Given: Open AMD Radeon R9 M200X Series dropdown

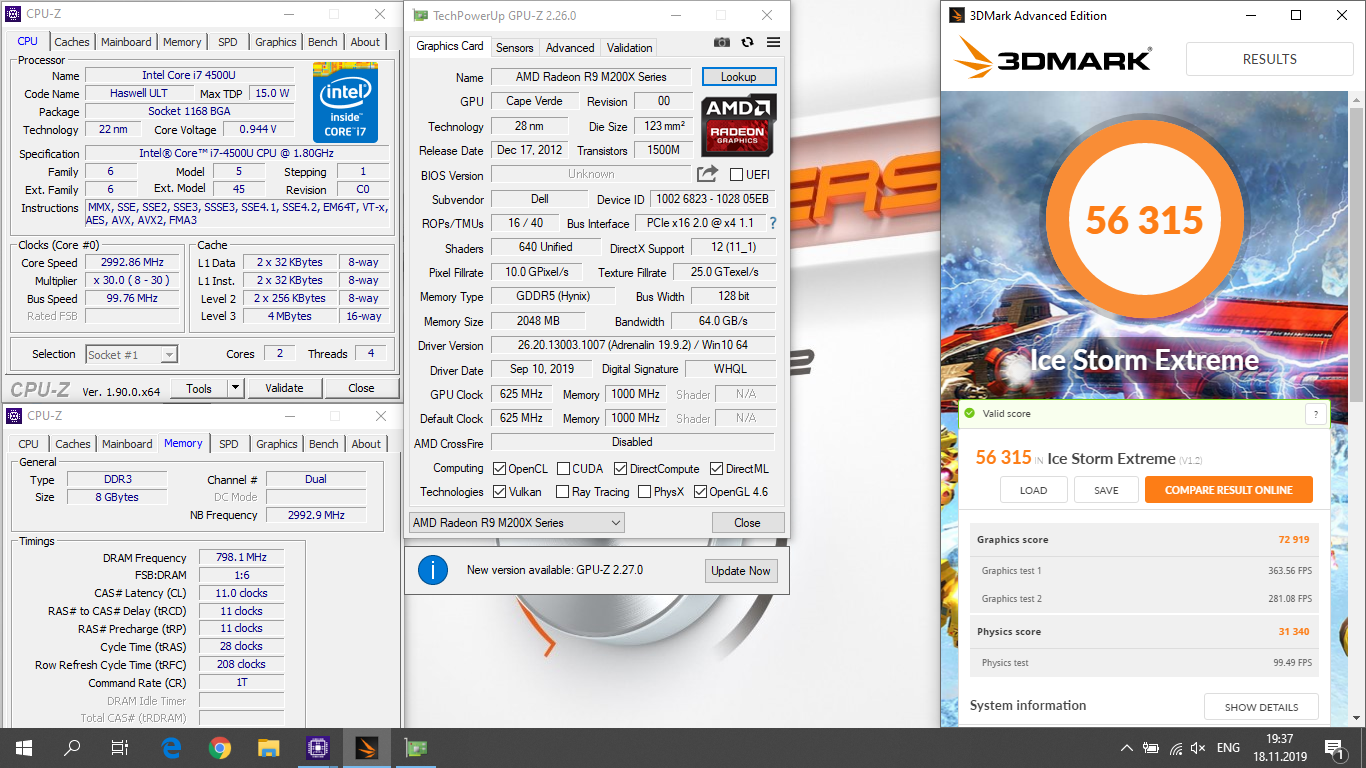Looking at the screenshot, I should point(517,522).
